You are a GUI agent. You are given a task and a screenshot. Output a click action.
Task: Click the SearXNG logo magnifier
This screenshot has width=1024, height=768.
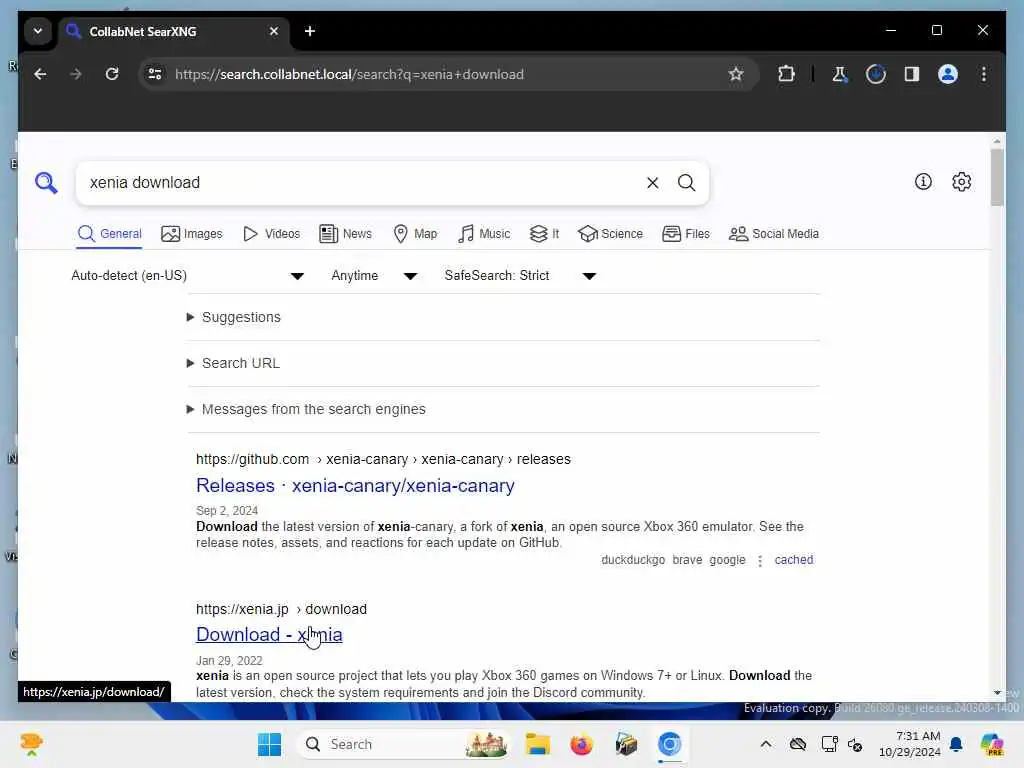(x=46, y=183)
